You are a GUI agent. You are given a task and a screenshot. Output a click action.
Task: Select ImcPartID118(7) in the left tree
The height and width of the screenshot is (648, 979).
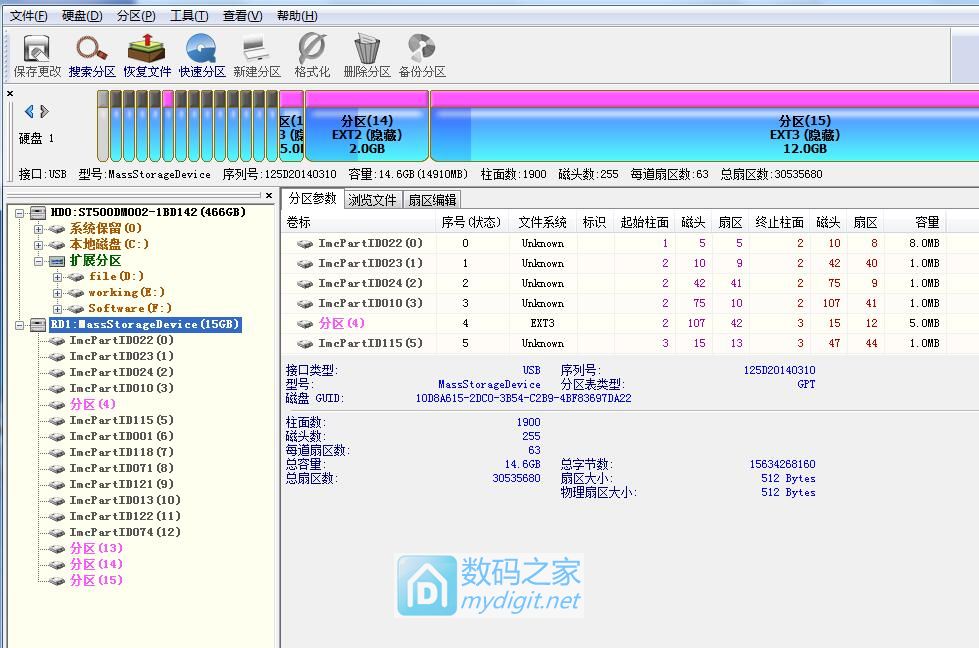[122, 452]
